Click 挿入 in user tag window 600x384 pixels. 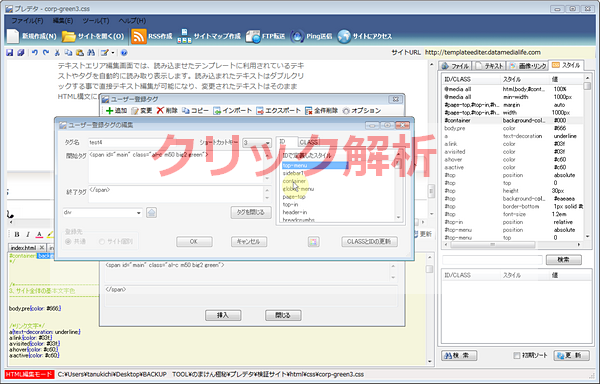(x=223, y=316)
